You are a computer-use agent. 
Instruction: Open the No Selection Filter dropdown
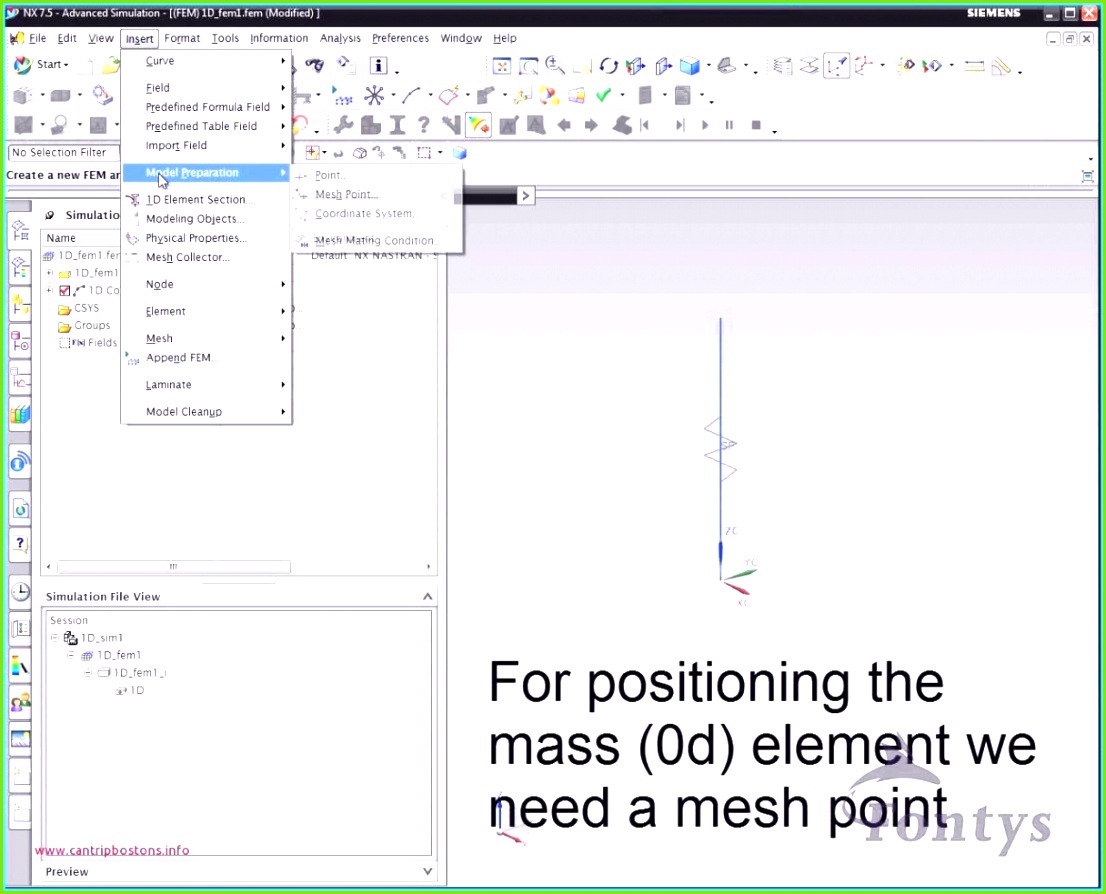[63, 152]
